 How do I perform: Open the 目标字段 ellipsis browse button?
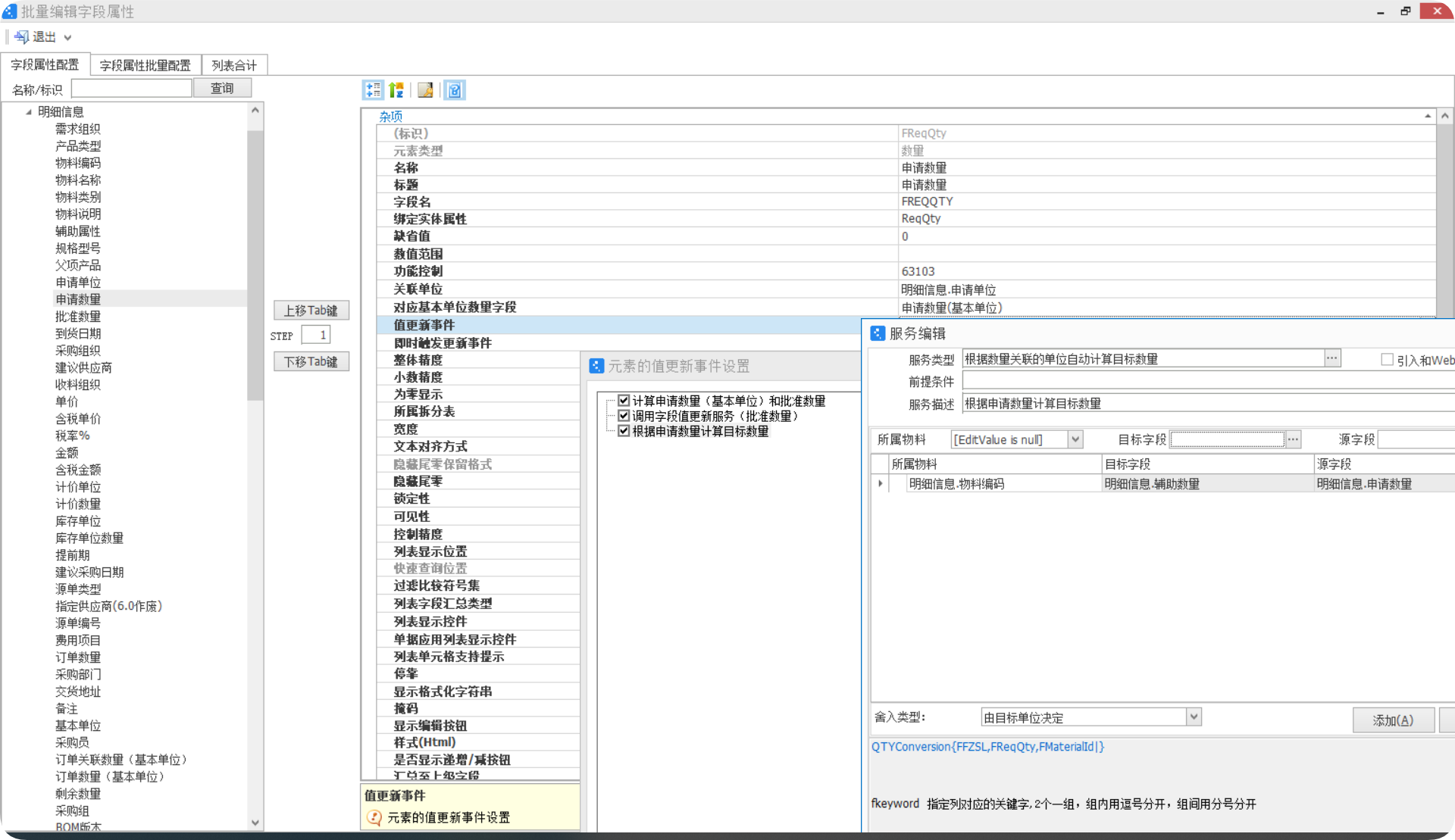pyautogui.click(x=1294, y=439)
